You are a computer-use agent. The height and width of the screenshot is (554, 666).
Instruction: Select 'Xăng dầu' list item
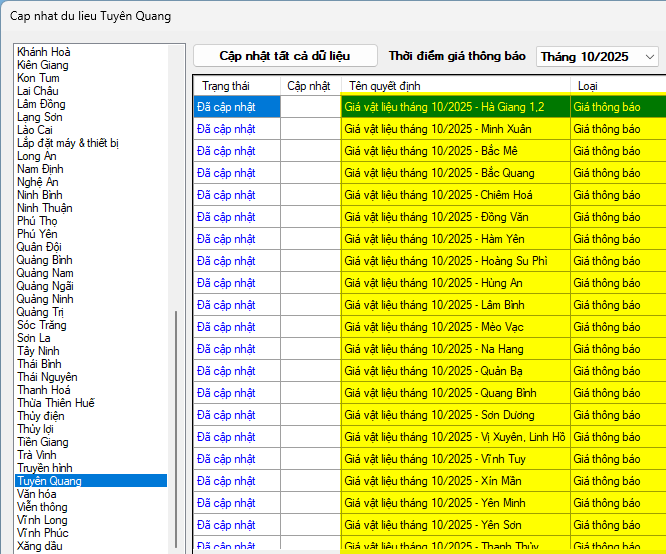tap(39, 546)
